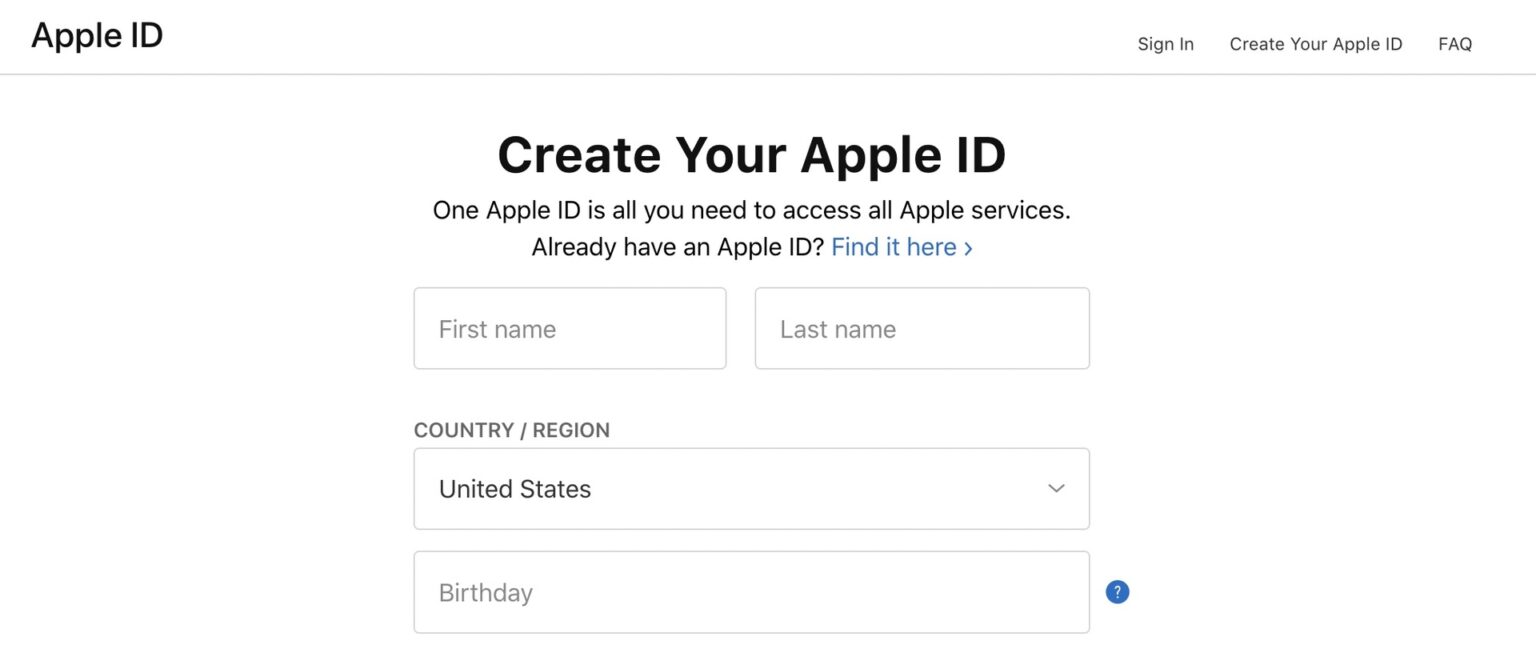Click the blue question mark help icon beside Birthday
1536x661 pixels.
click(x=1117, y=592)
